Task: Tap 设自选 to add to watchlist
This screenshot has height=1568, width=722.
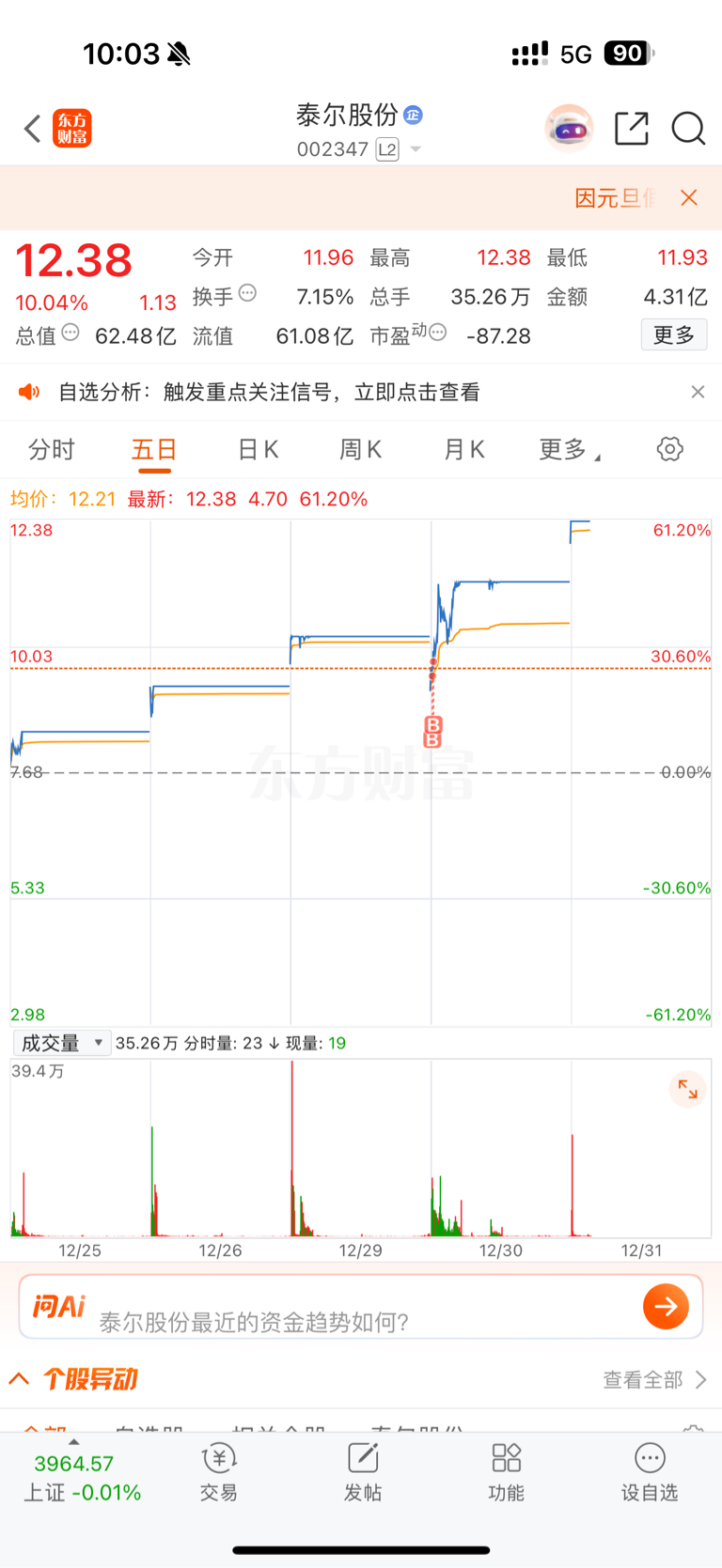Action: coord(650,1473)
